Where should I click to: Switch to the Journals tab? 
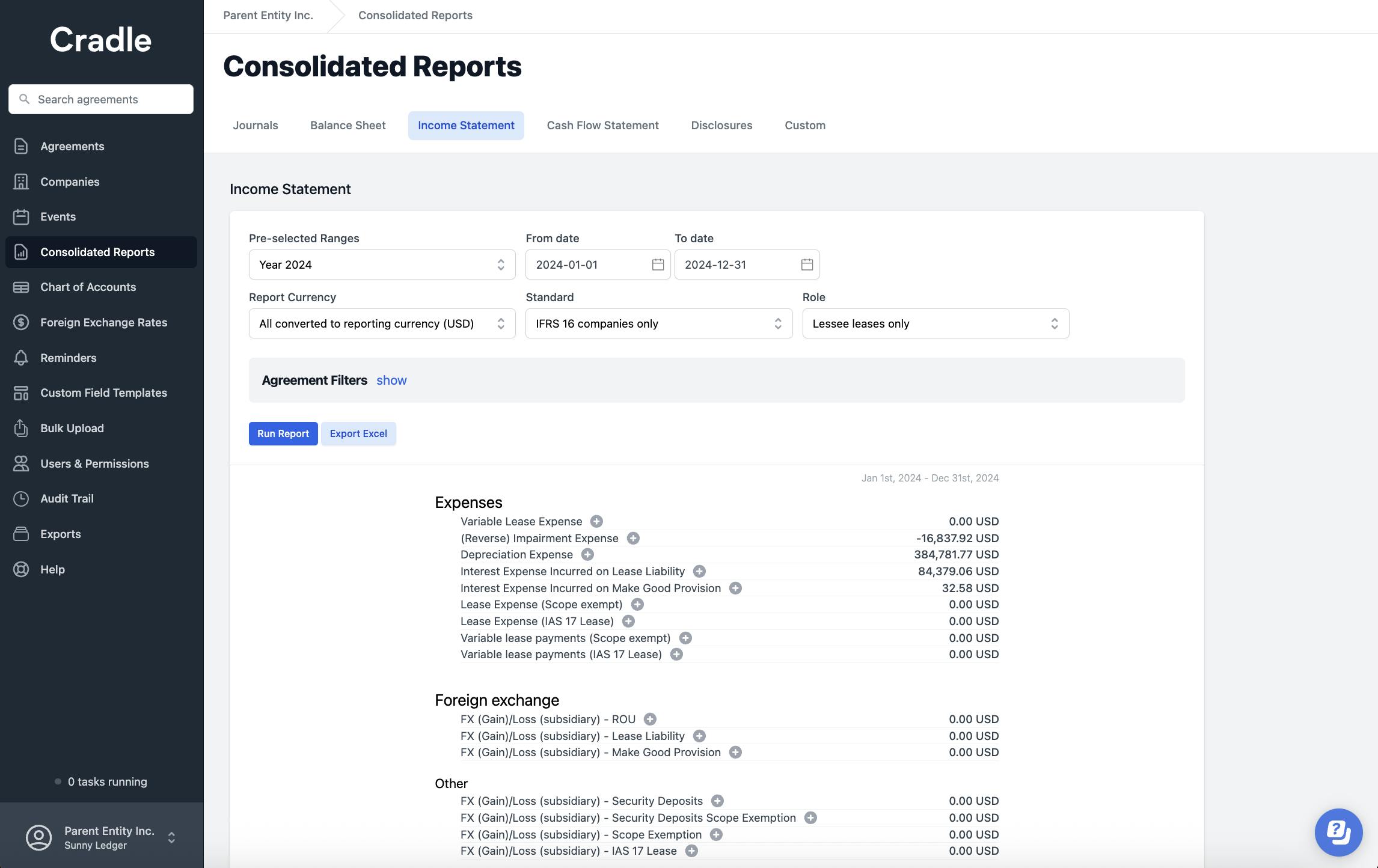pos(256,125)
